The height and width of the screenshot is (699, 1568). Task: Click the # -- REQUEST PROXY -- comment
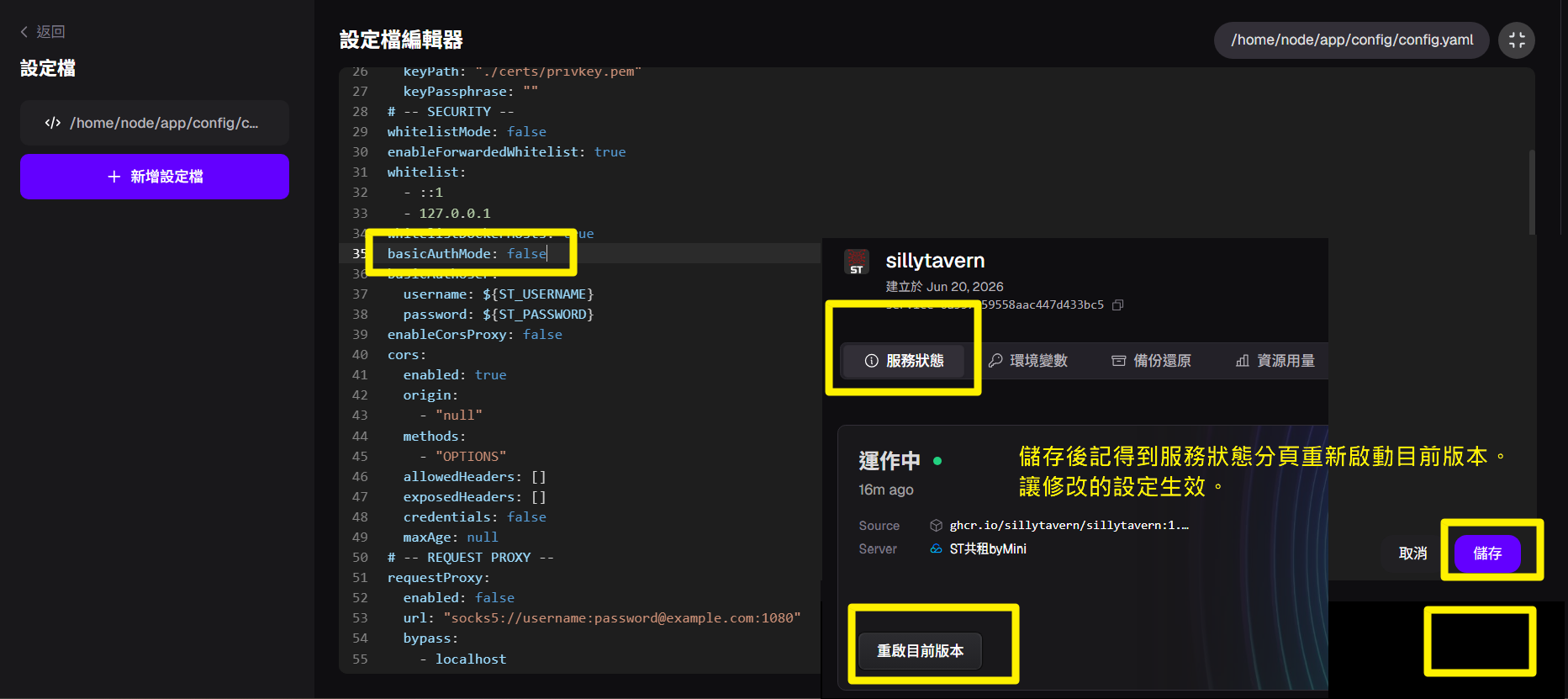(x=470, y=558)
